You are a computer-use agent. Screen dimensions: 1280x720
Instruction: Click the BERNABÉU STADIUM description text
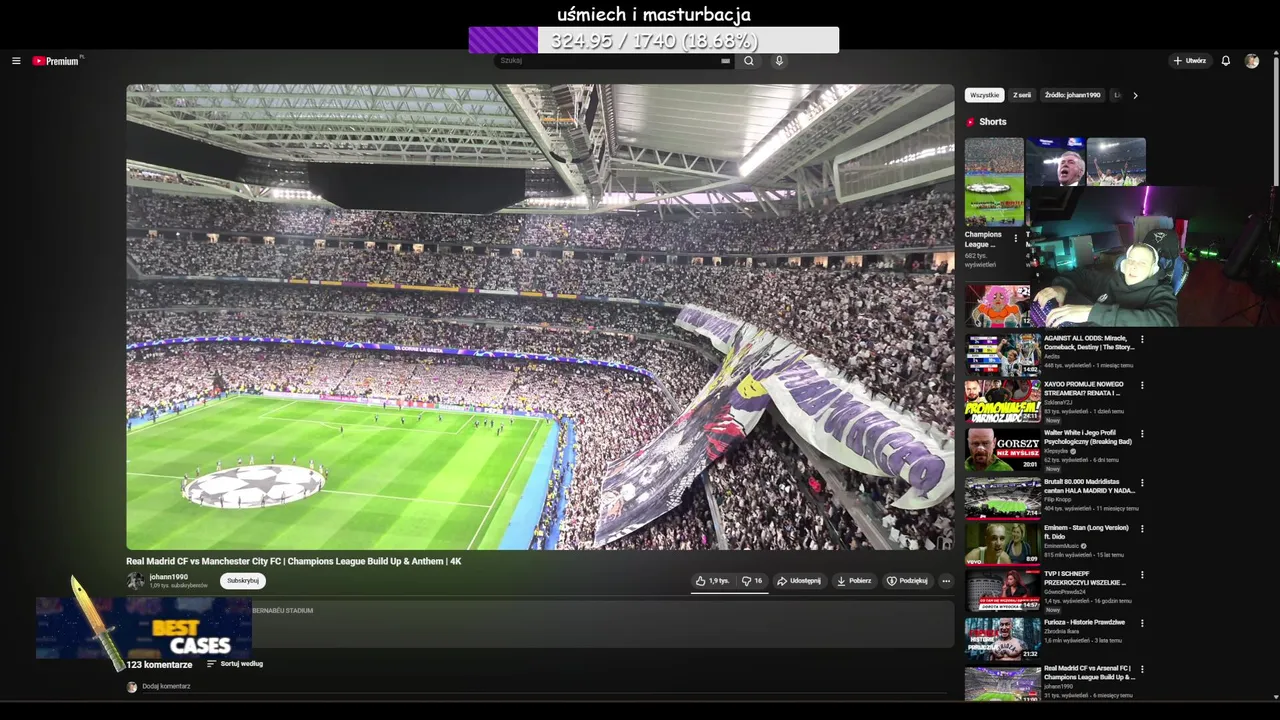[282, 610]
